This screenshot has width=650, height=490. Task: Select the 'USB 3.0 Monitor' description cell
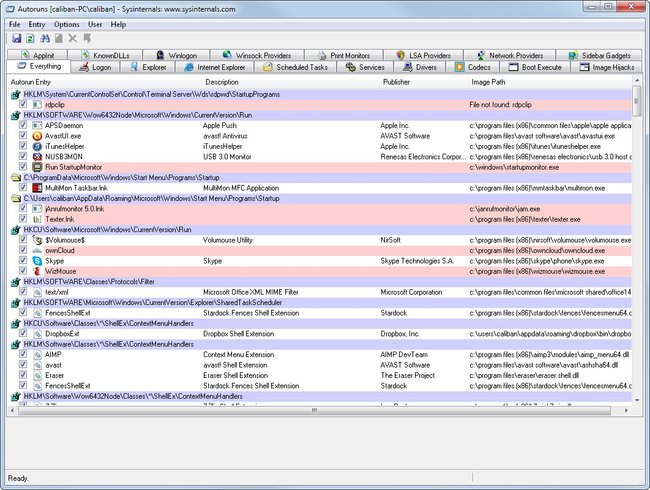coord(227,157)
